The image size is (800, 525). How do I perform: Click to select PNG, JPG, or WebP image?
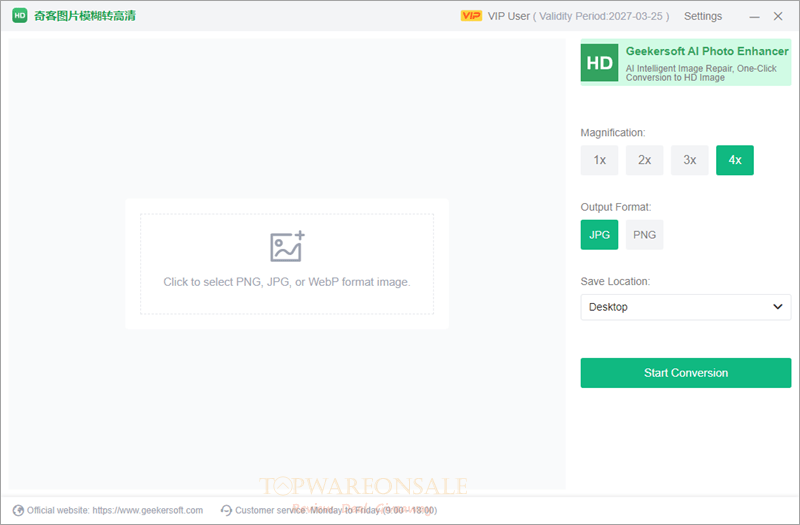point(287,264)
